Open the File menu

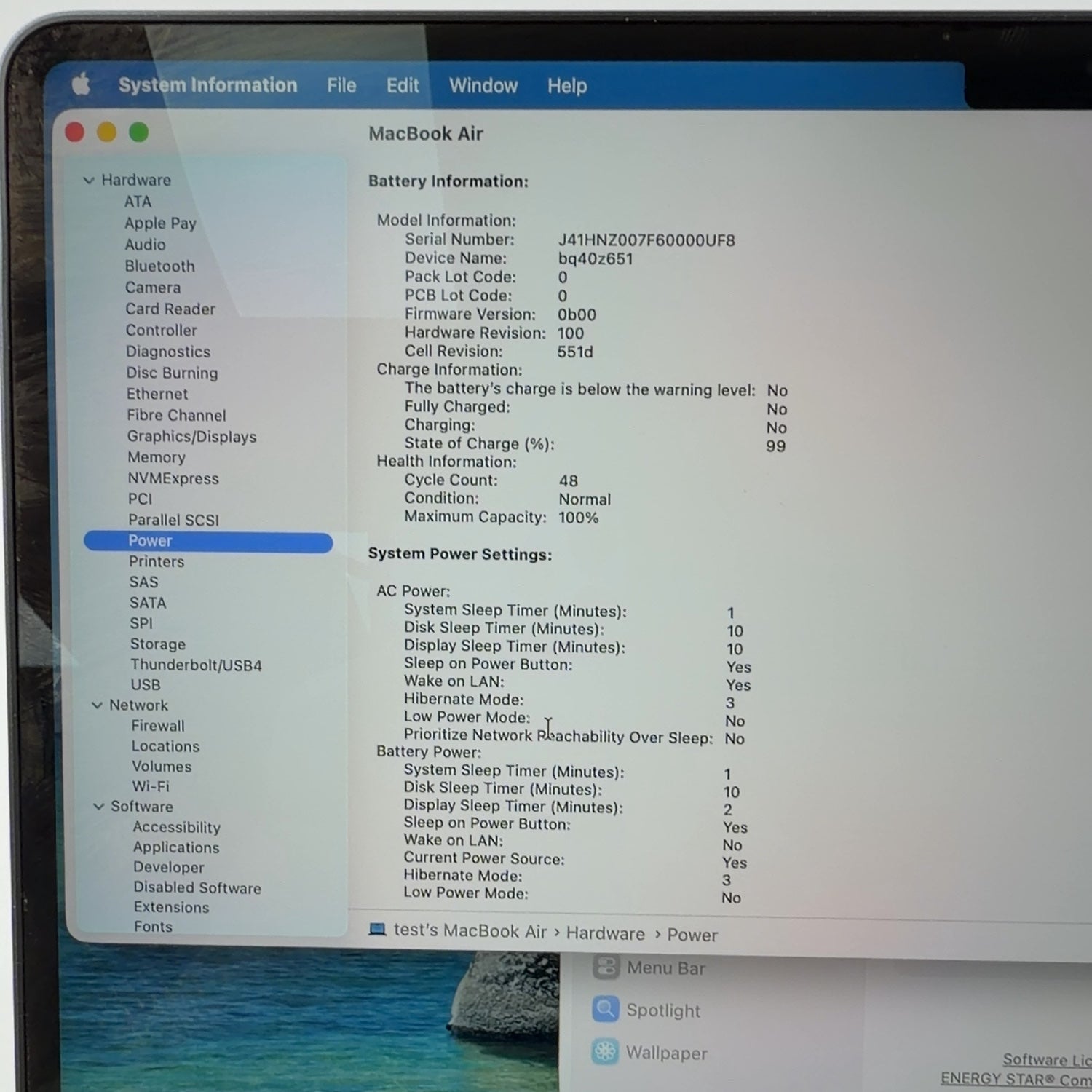coord(341,86)
